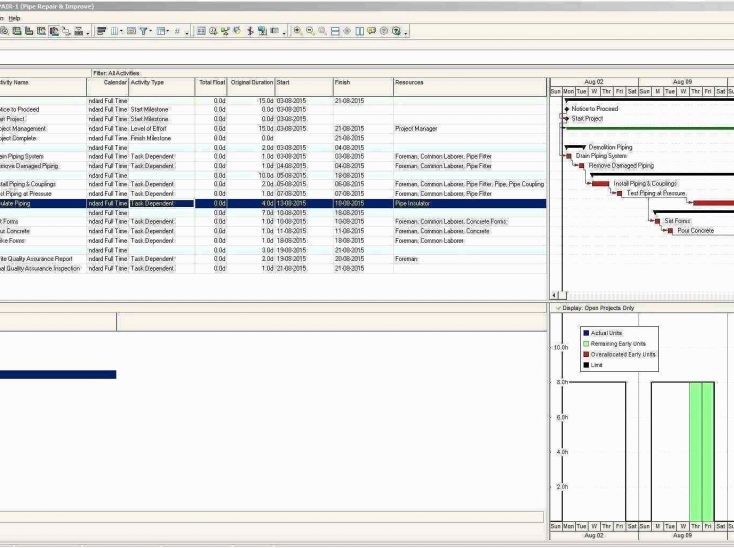
Task: Click the Remaining Early Units green legend swatch
Action: pos(586,343)
